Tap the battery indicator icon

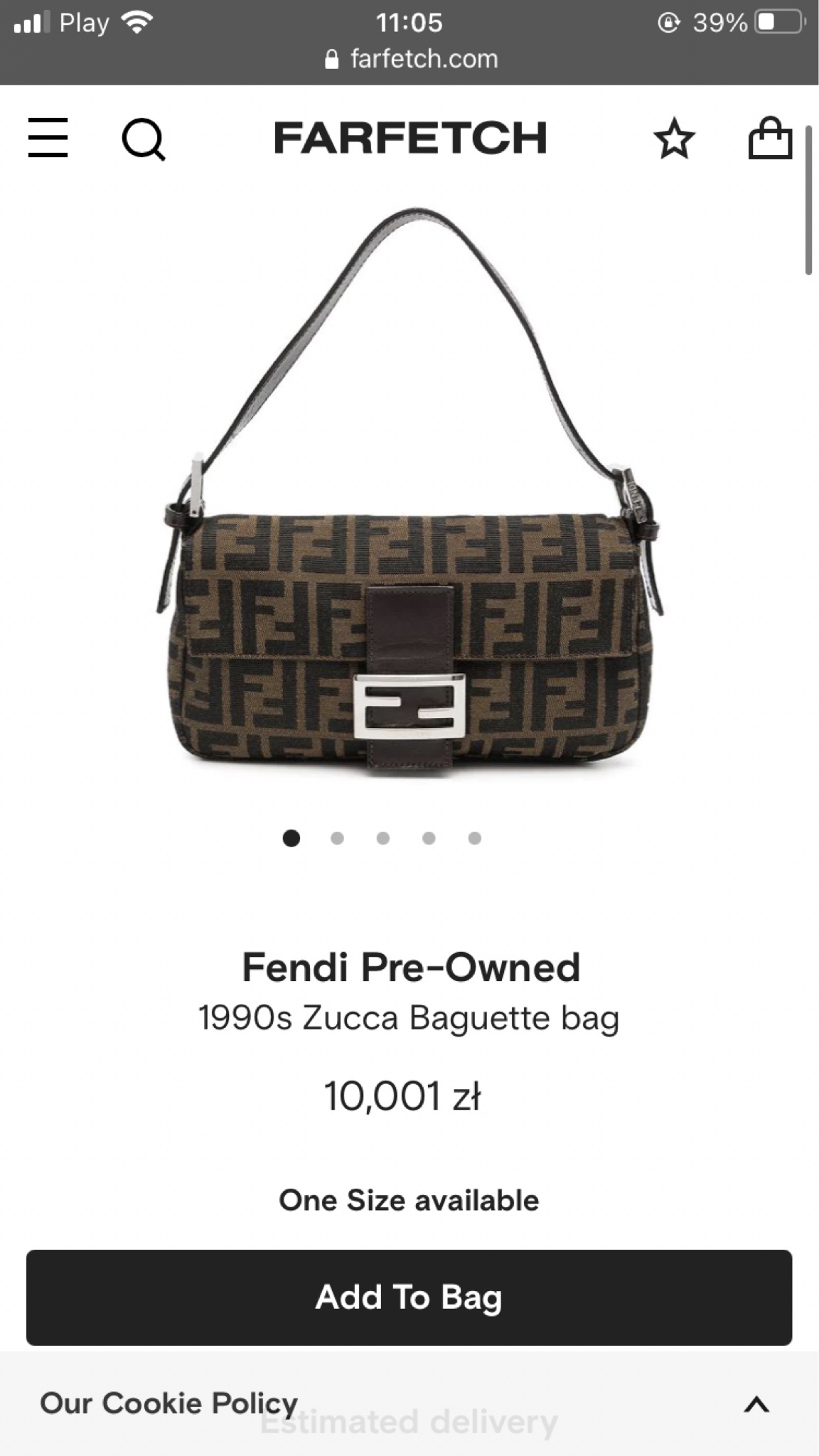click(780, 23)
